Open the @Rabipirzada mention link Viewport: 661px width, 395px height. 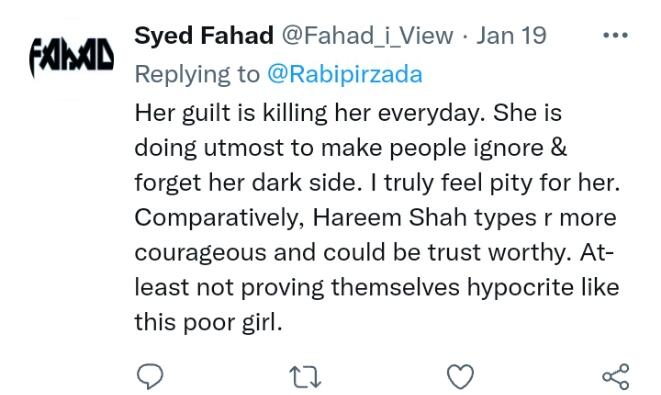(x=345, y=75)
